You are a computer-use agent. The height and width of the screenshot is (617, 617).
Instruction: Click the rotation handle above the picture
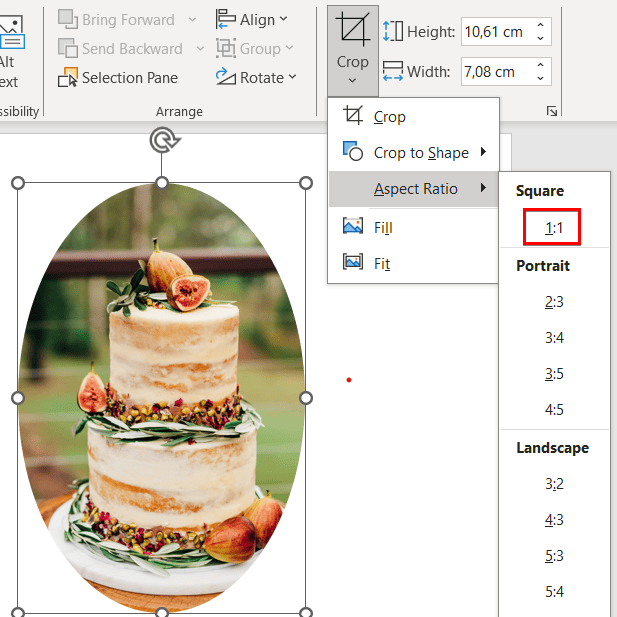(162, 140)
